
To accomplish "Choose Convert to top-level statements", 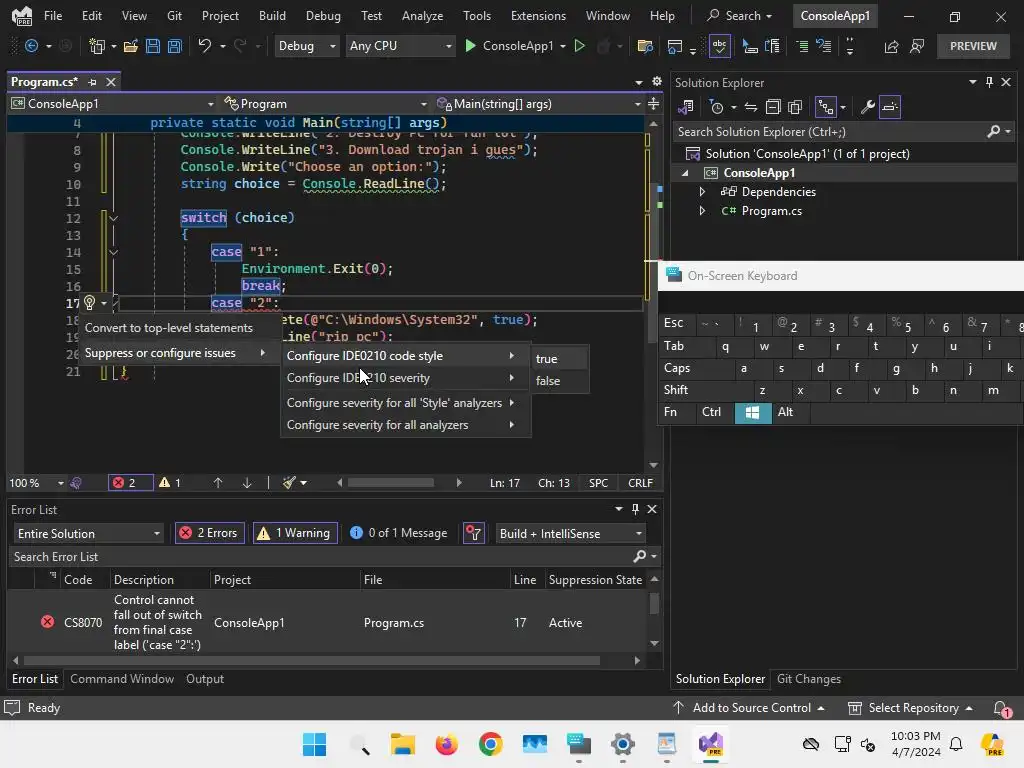I will pyautogui.click(x=168, y=328).
